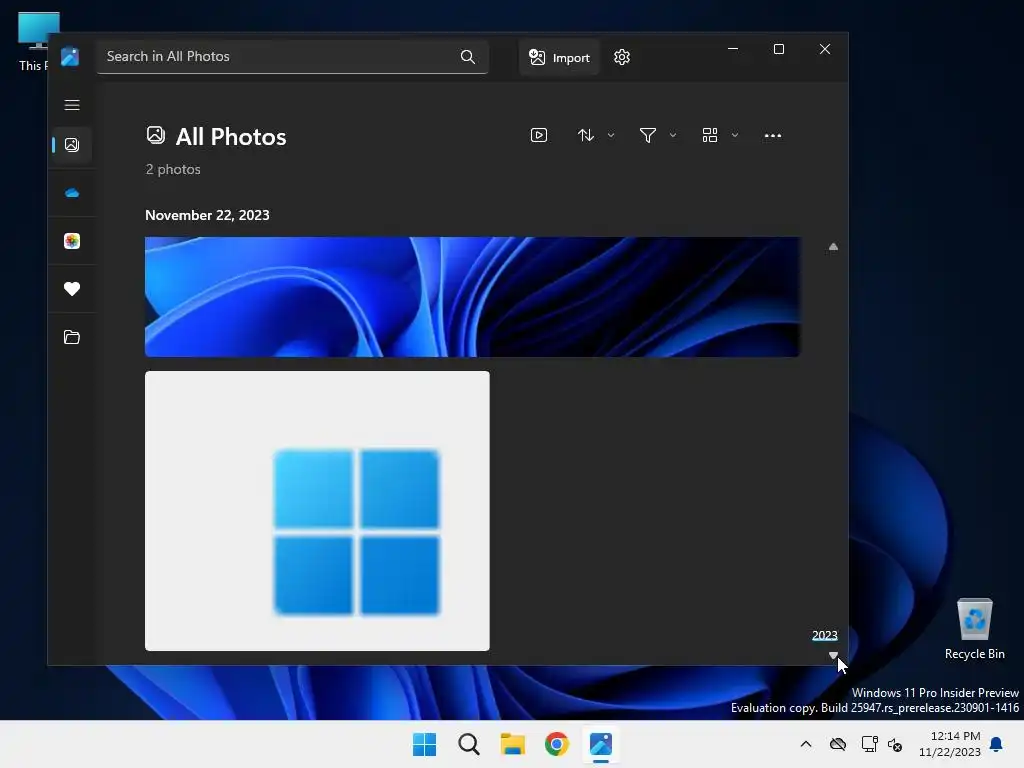1024x768 pixels.
Task: Expand the filter dropdown chevron
Action: pyautogui.click(x=673, y=135)
